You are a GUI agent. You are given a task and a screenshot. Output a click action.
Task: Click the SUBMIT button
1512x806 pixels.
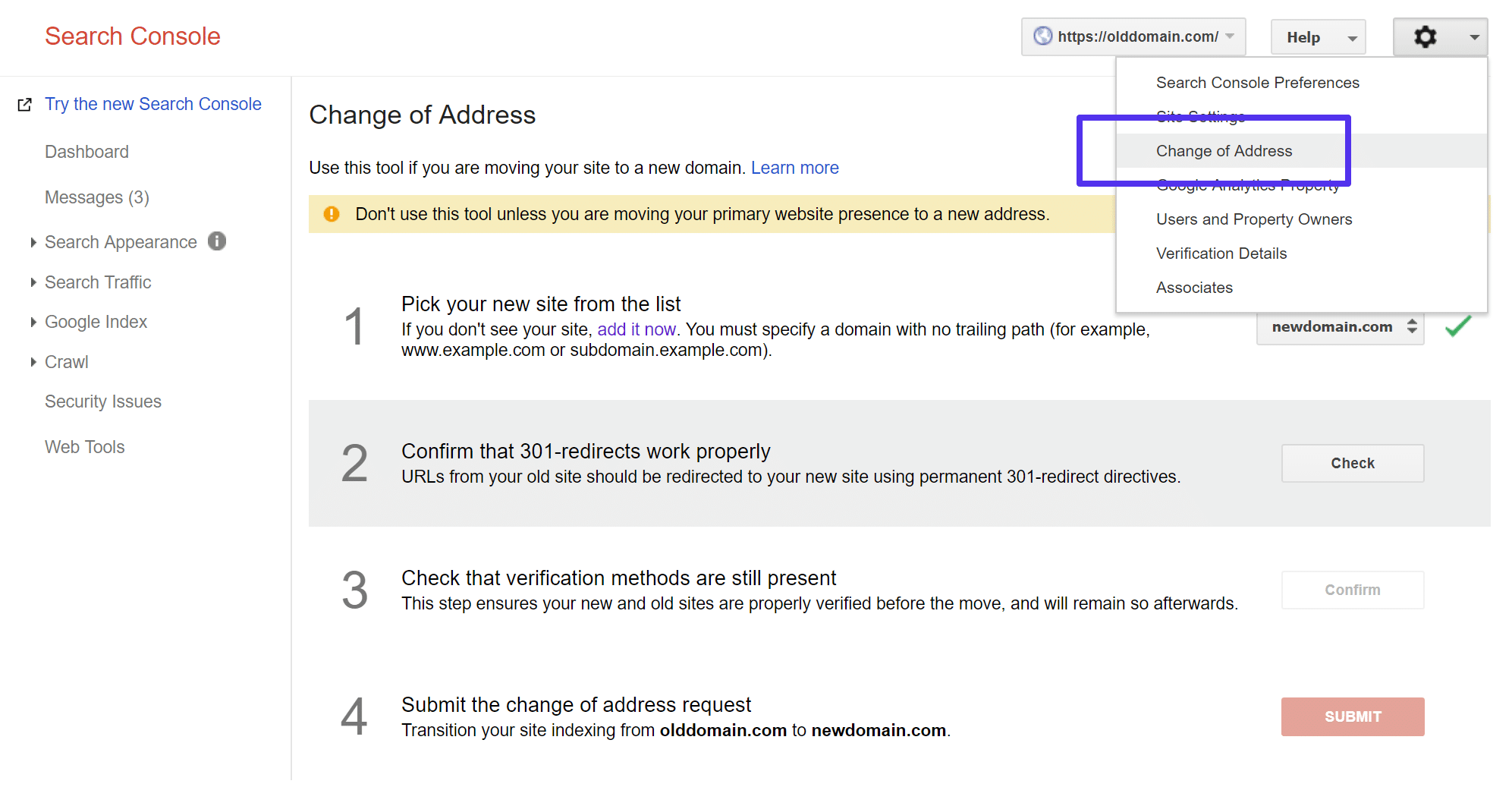(1352, 716)
